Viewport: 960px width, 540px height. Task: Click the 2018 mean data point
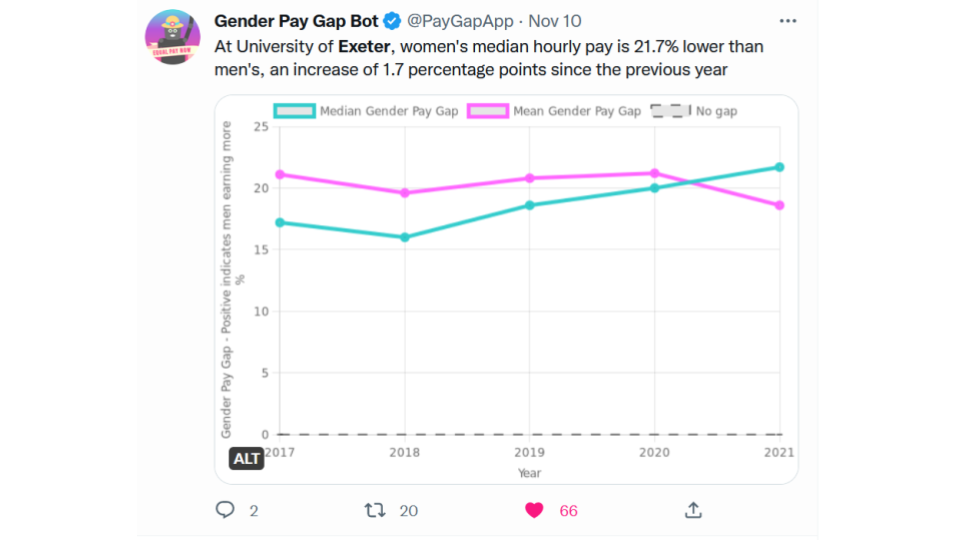tap(405, 193)
